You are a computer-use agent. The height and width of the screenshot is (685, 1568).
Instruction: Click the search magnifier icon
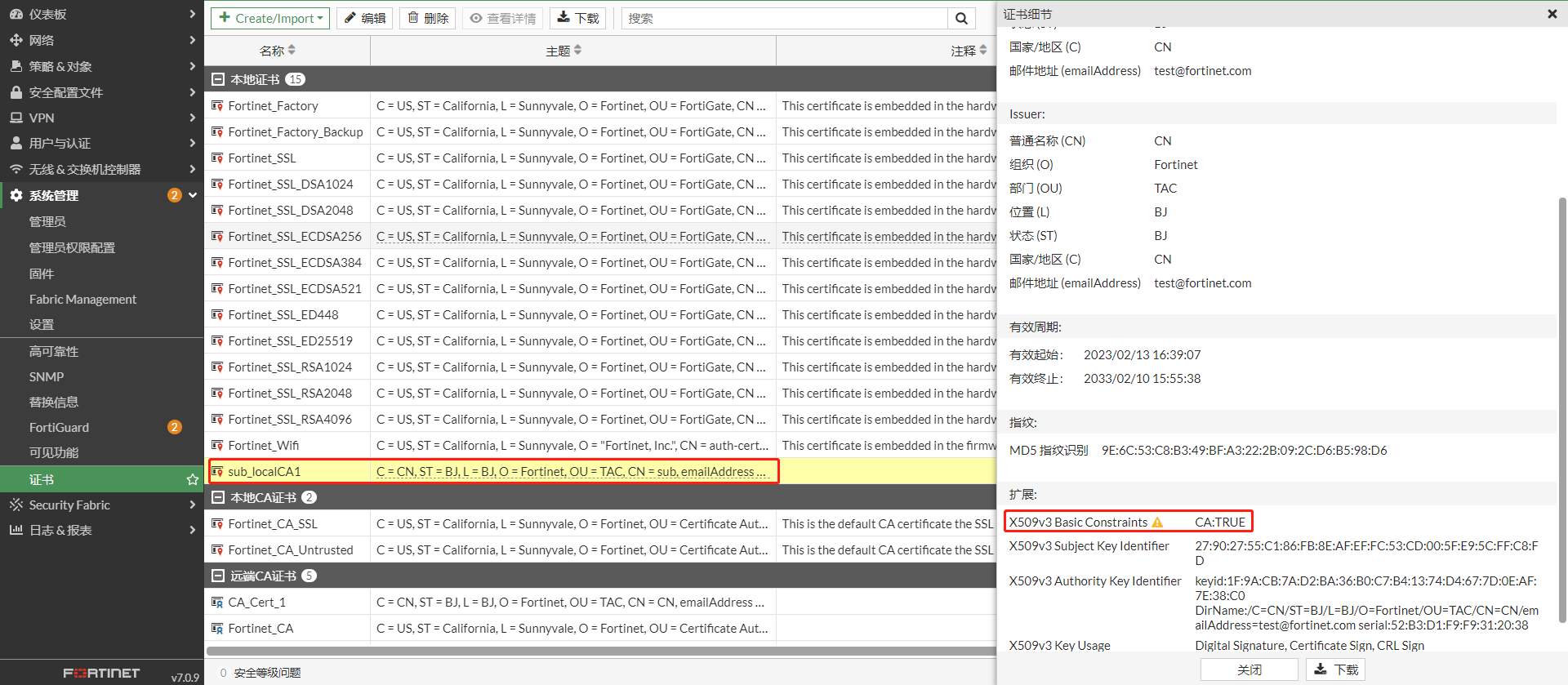961,18
